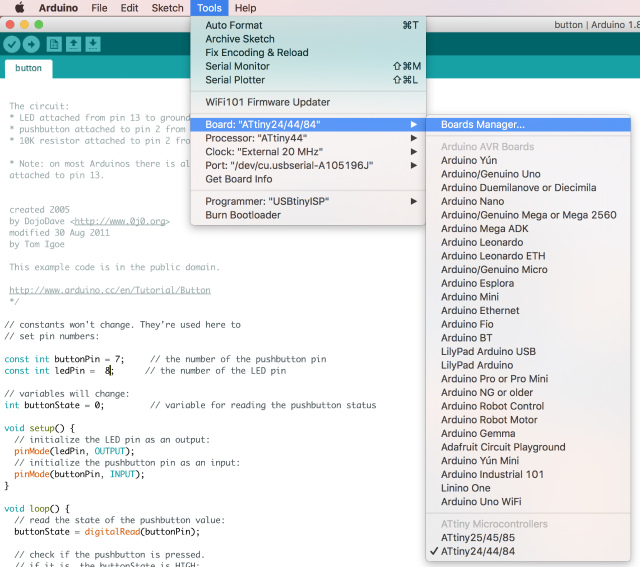Viewport: 640px width, 567px height.
Task: Click the Open sketch up-arrow icon
Action: [x=73, y=44]
